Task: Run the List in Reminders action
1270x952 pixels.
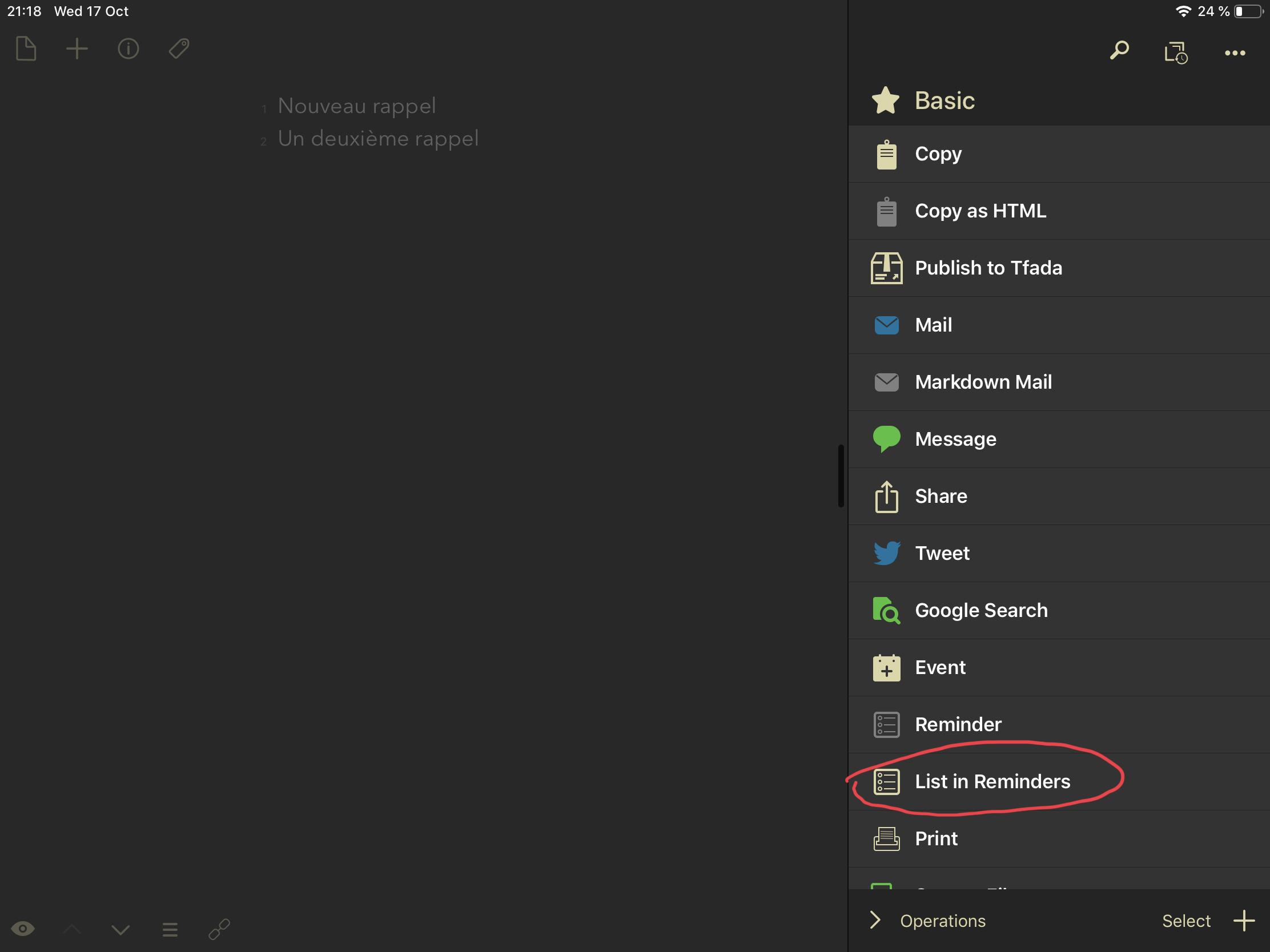Action: coord(991,781)
